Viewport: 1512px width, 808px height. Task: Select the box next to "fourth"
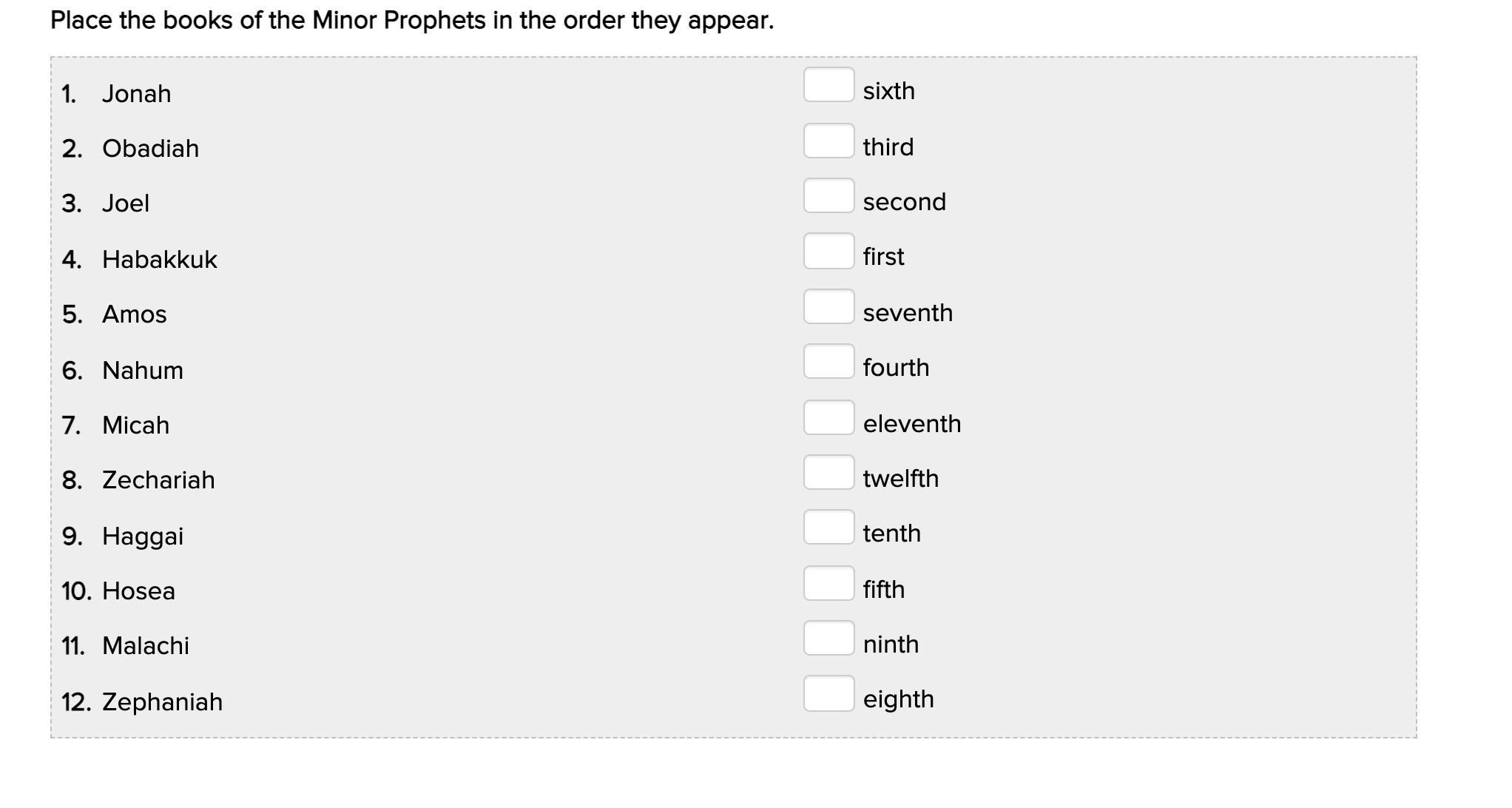click(x=828, y=361)
